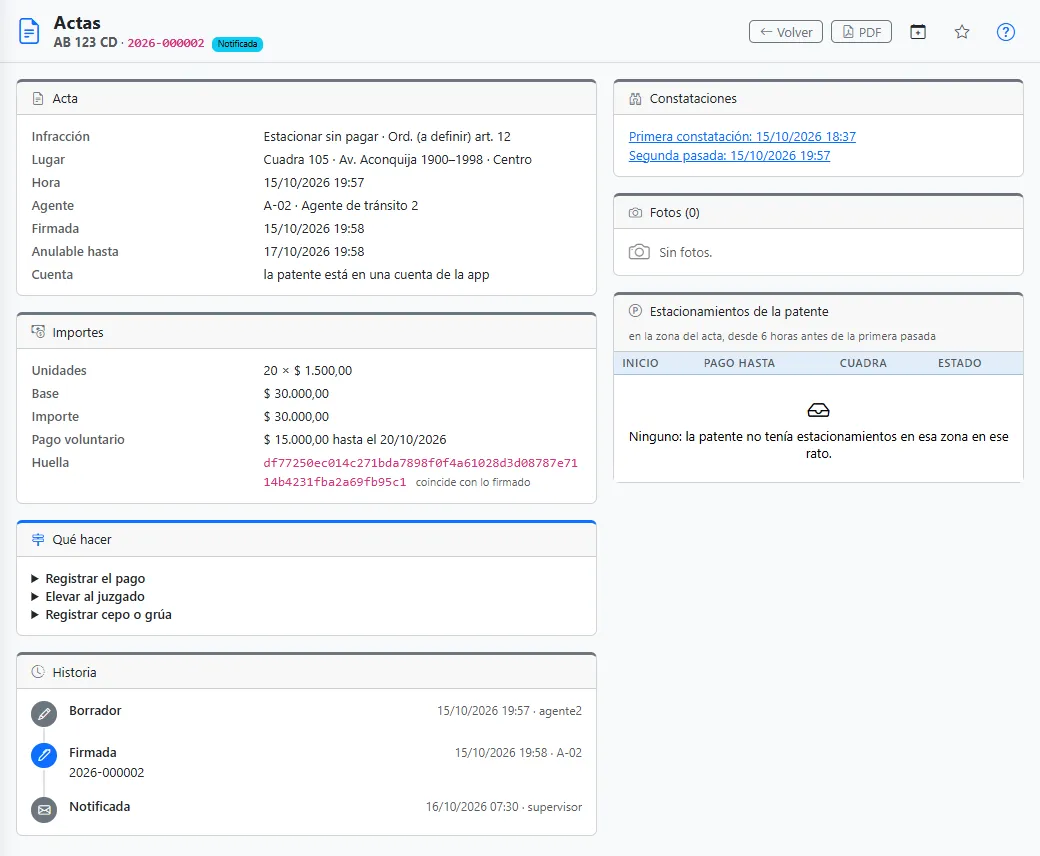The image size is (1040, 856).
Task: Click the INICIO column header
Action: pos(640,363)
